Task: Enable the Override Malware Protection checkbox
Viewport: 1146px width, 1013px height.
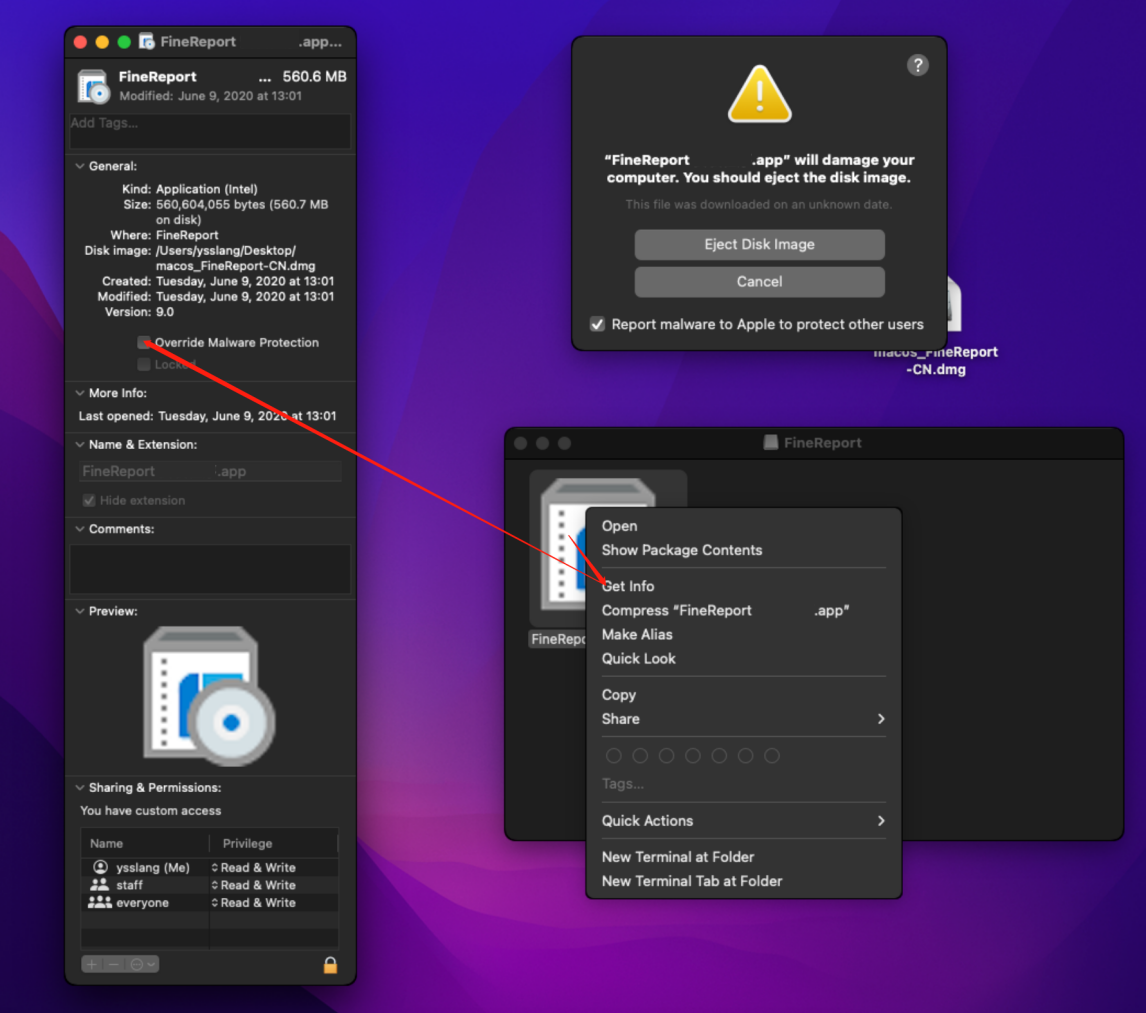Action: [143, 342]
